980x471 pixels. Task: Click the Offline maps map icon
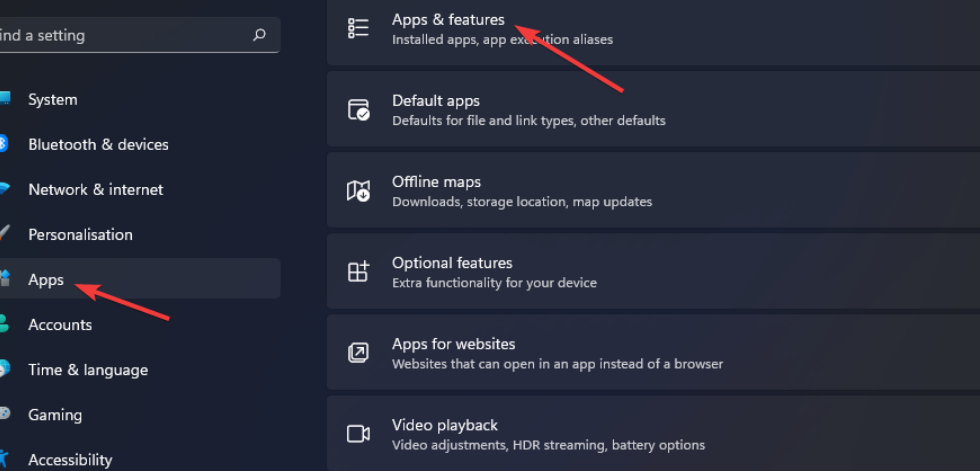point(358,191)
